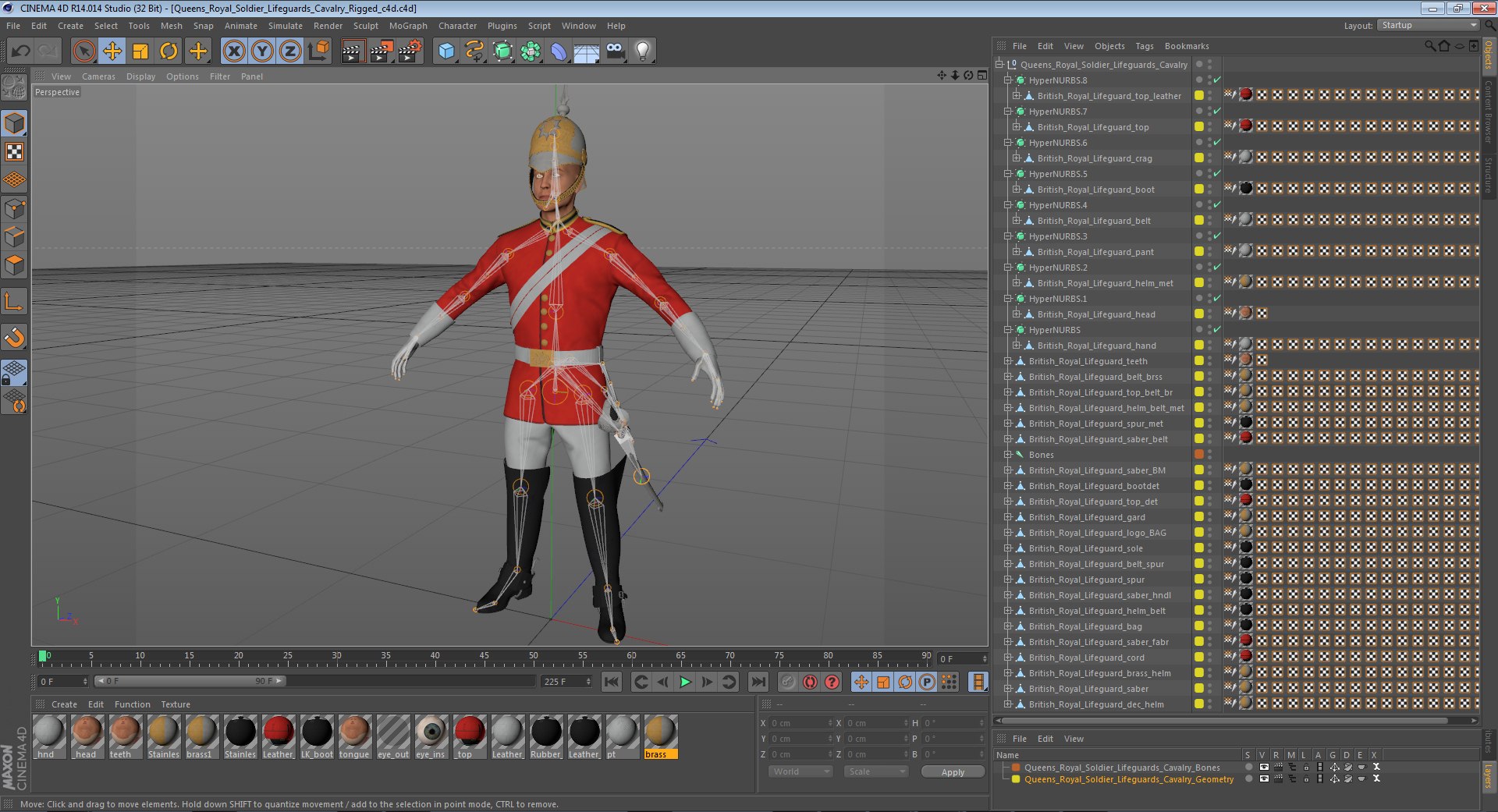
Task: Open the MoGraph menu
Action: click(x=408, y=26)
